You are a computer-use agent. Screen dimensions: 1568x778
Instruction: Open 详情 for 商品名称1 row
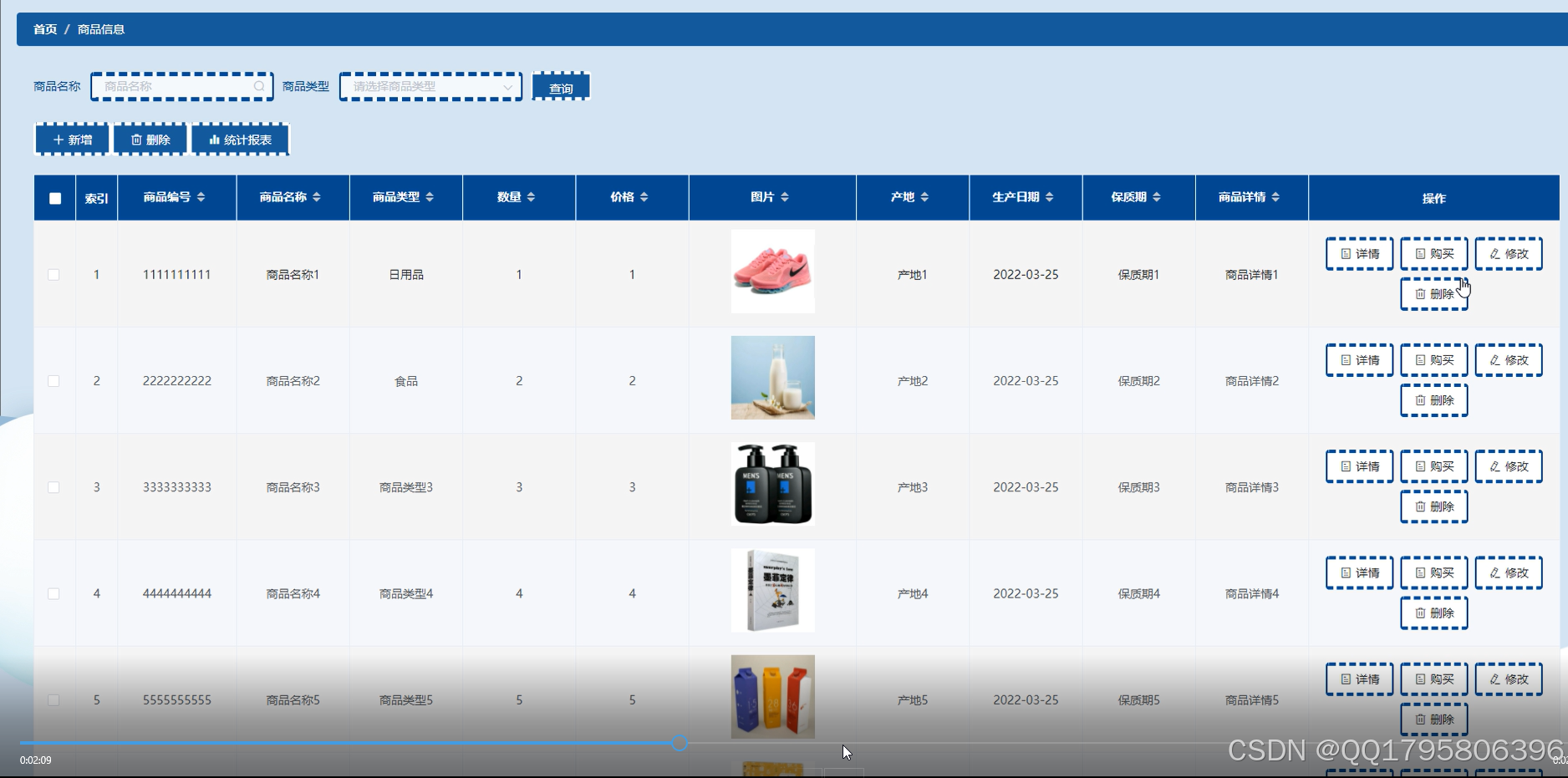1358,253
